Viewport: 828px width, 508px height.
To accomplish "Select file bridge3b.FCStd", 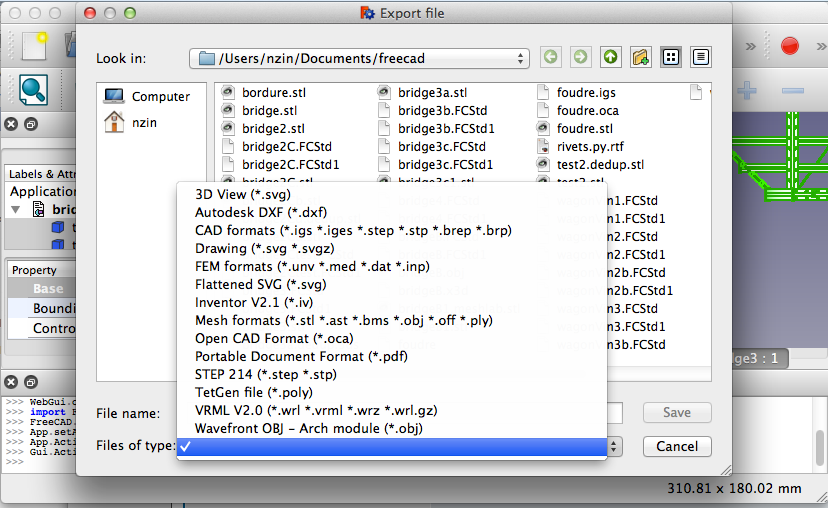I will pos(432,110).
